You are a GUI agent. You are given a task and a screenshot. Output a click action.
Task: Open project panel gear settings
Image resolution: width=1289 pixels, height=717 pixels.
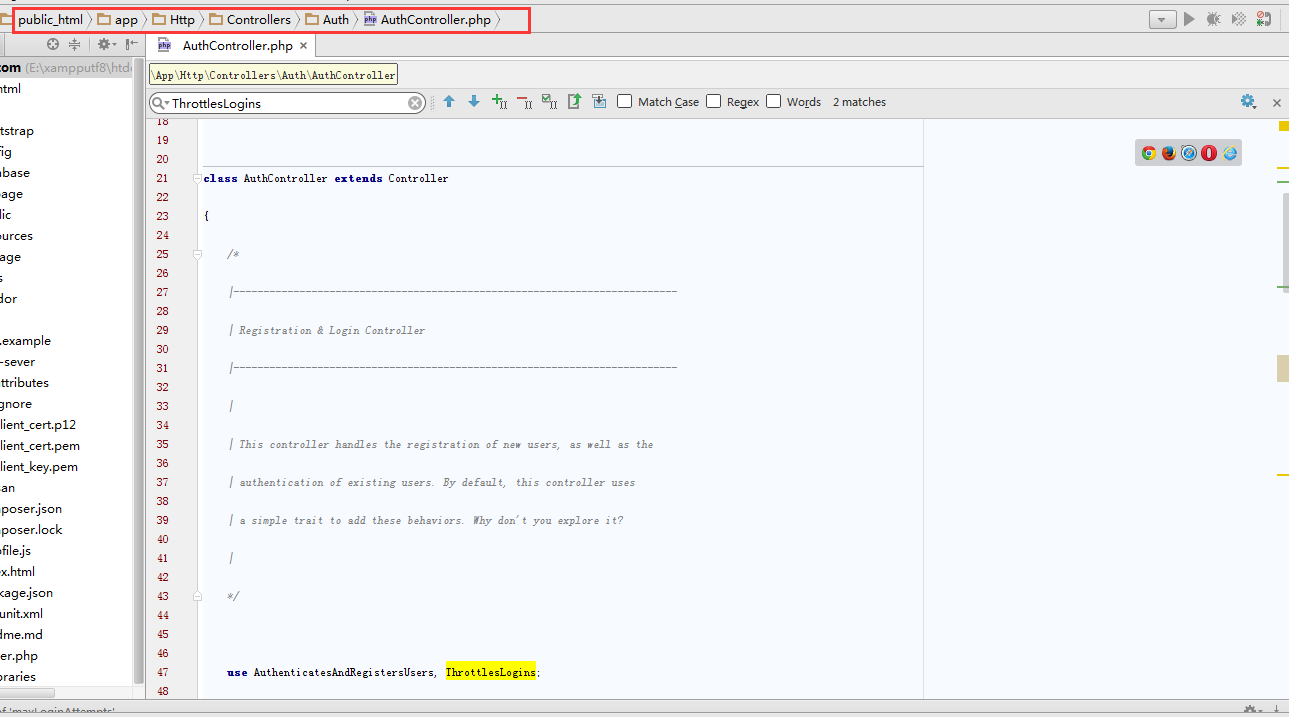click(105, 45)
